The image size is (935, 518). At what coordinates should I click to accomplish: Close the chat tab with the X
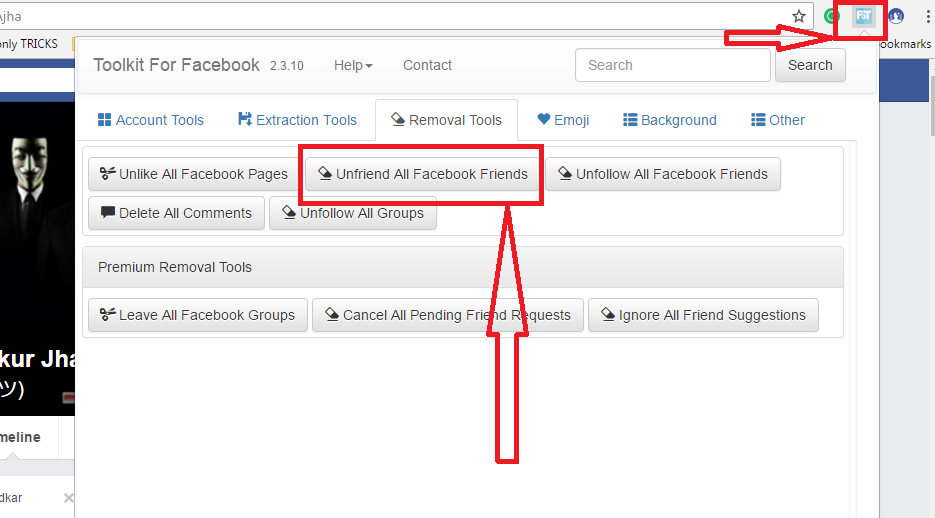[x=69, y=498]
